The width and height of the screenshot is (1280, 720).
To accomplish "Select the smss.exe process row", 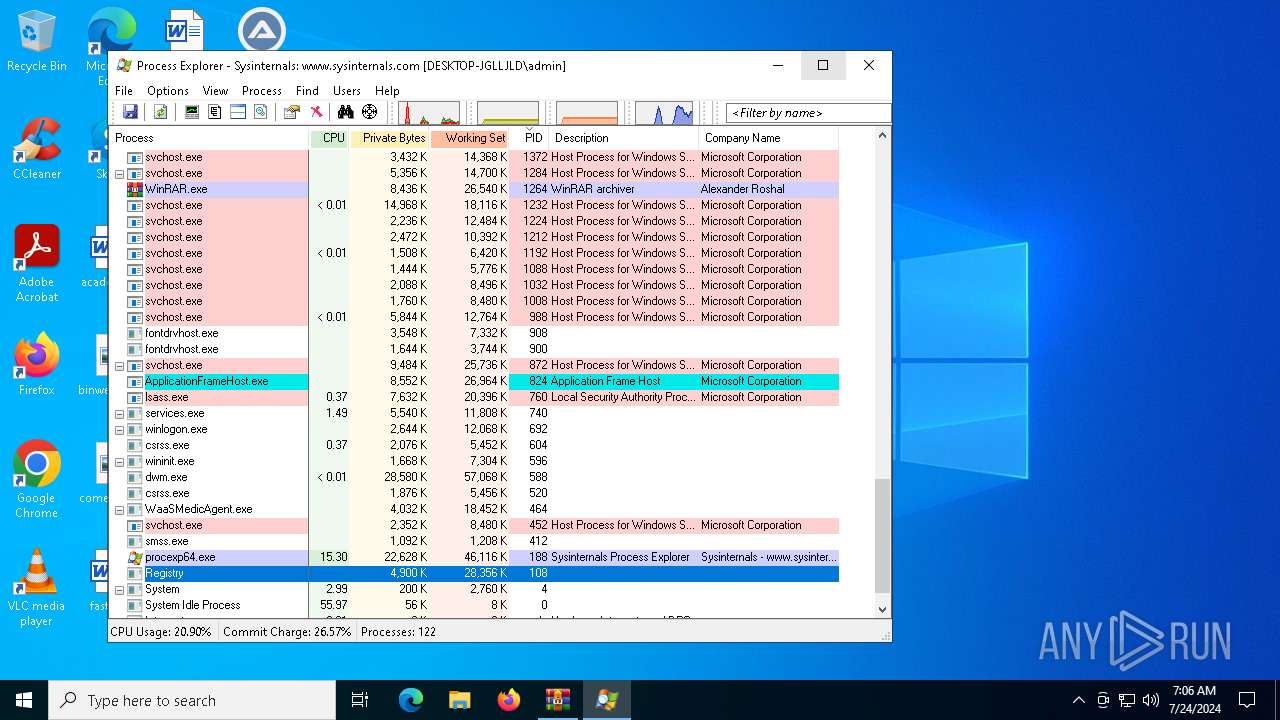I will (x=474, y=541).
